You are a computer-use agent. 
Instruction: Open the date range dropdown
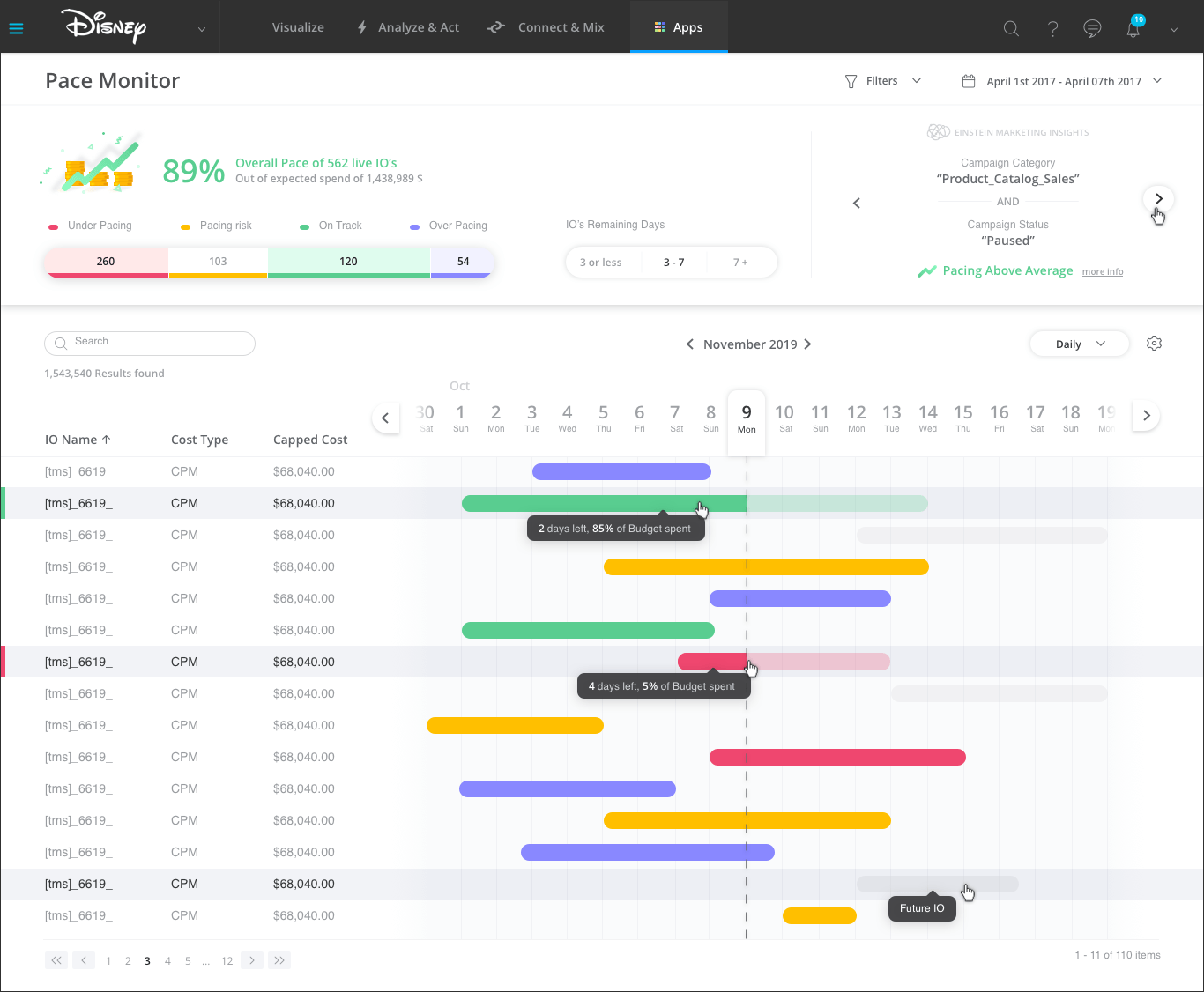click(1062, 81)
